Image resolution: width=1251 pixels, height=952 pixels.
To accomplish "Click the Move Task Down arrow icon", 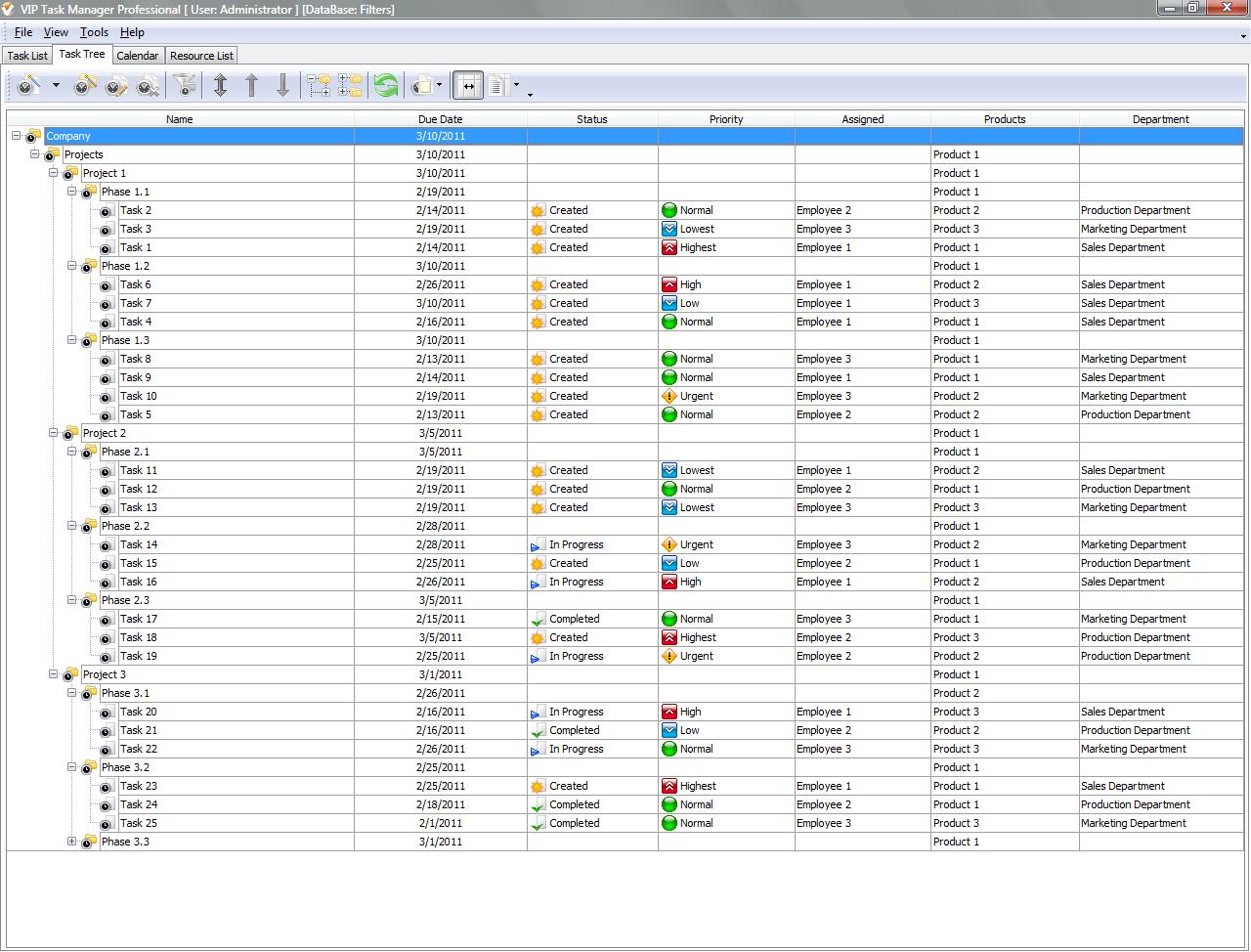I will tap(282, 86).
